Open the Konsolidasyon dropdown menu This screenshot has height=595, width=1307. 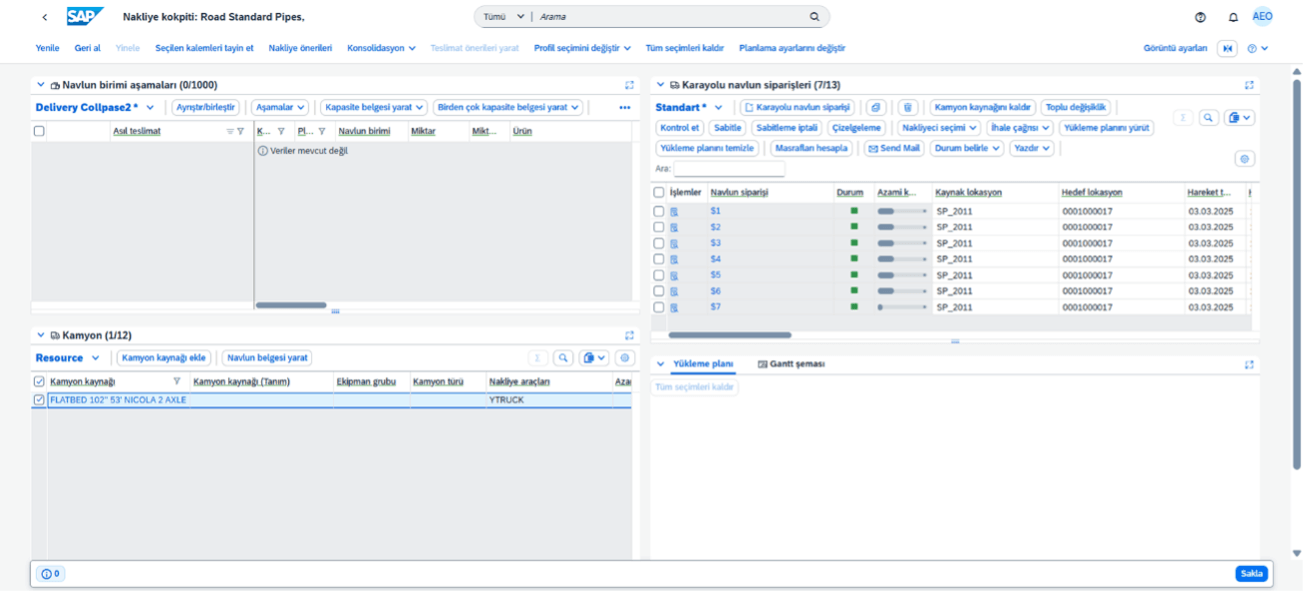(x=381, y=48)
